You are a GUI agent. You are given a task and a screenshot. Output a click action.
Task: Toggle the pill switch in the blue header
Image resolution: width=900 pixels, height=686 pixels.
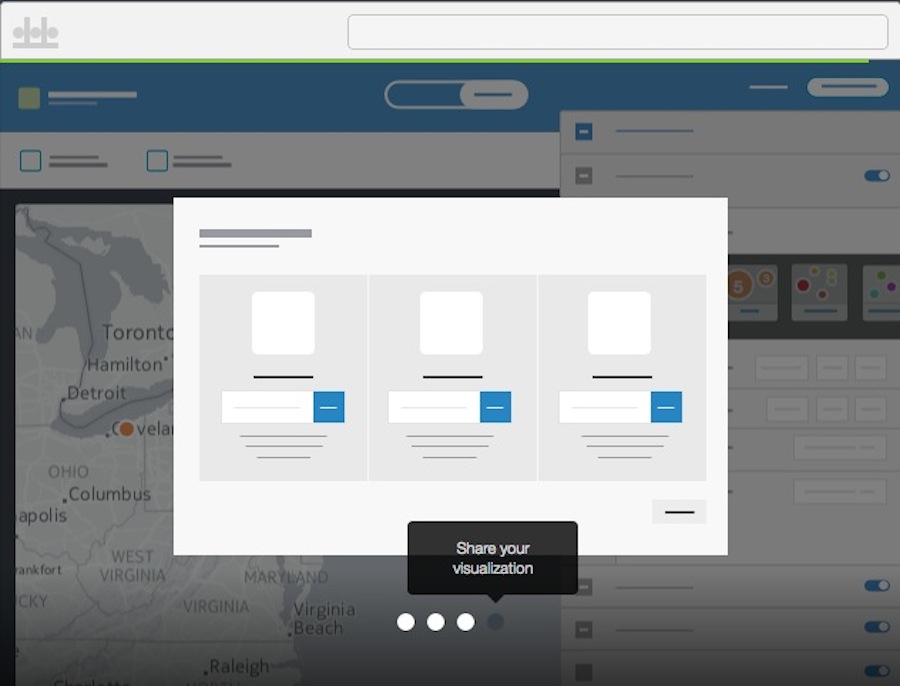456,95
